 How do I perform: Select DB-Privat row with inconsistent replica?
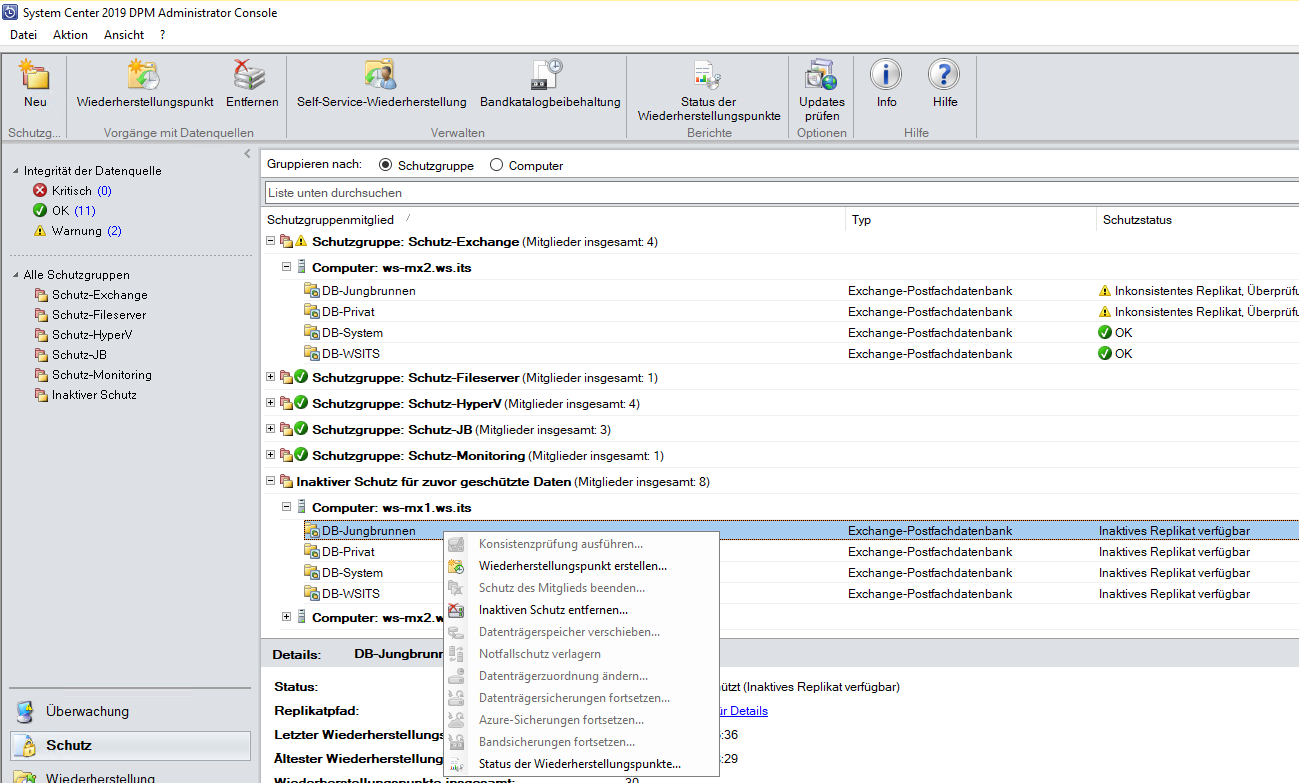[780, 312]
